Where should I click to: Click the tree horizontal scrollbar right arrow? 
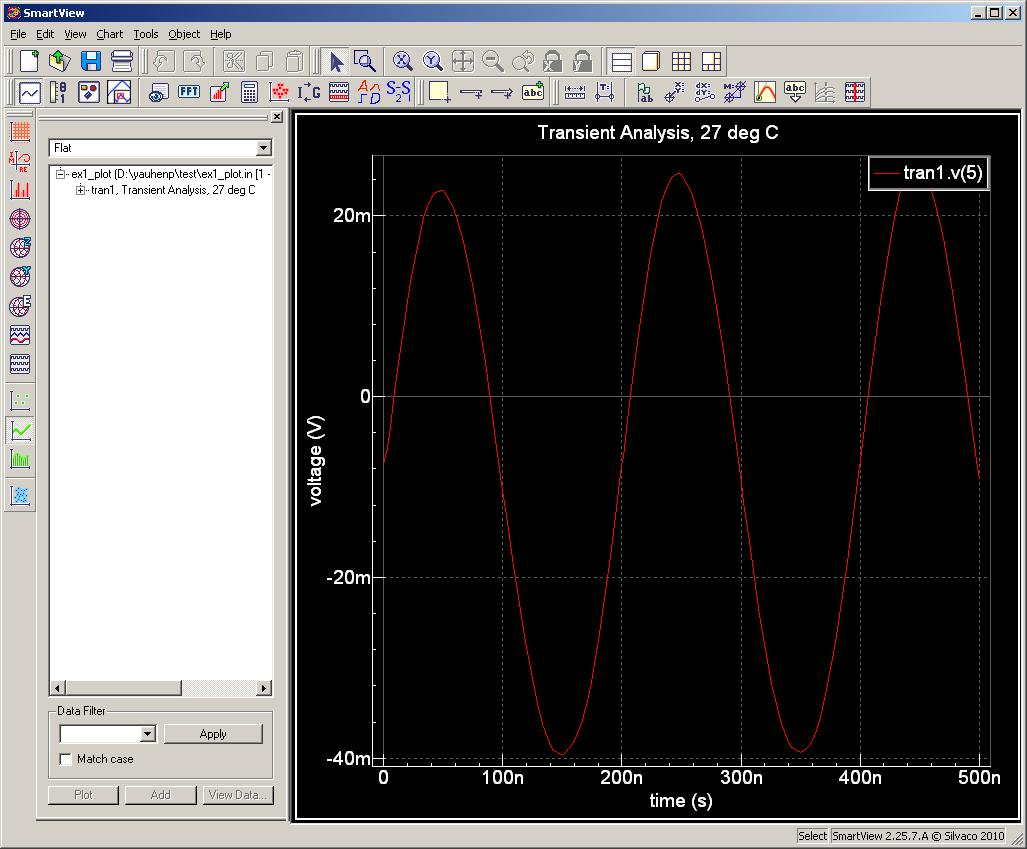[x=263, y=688]
